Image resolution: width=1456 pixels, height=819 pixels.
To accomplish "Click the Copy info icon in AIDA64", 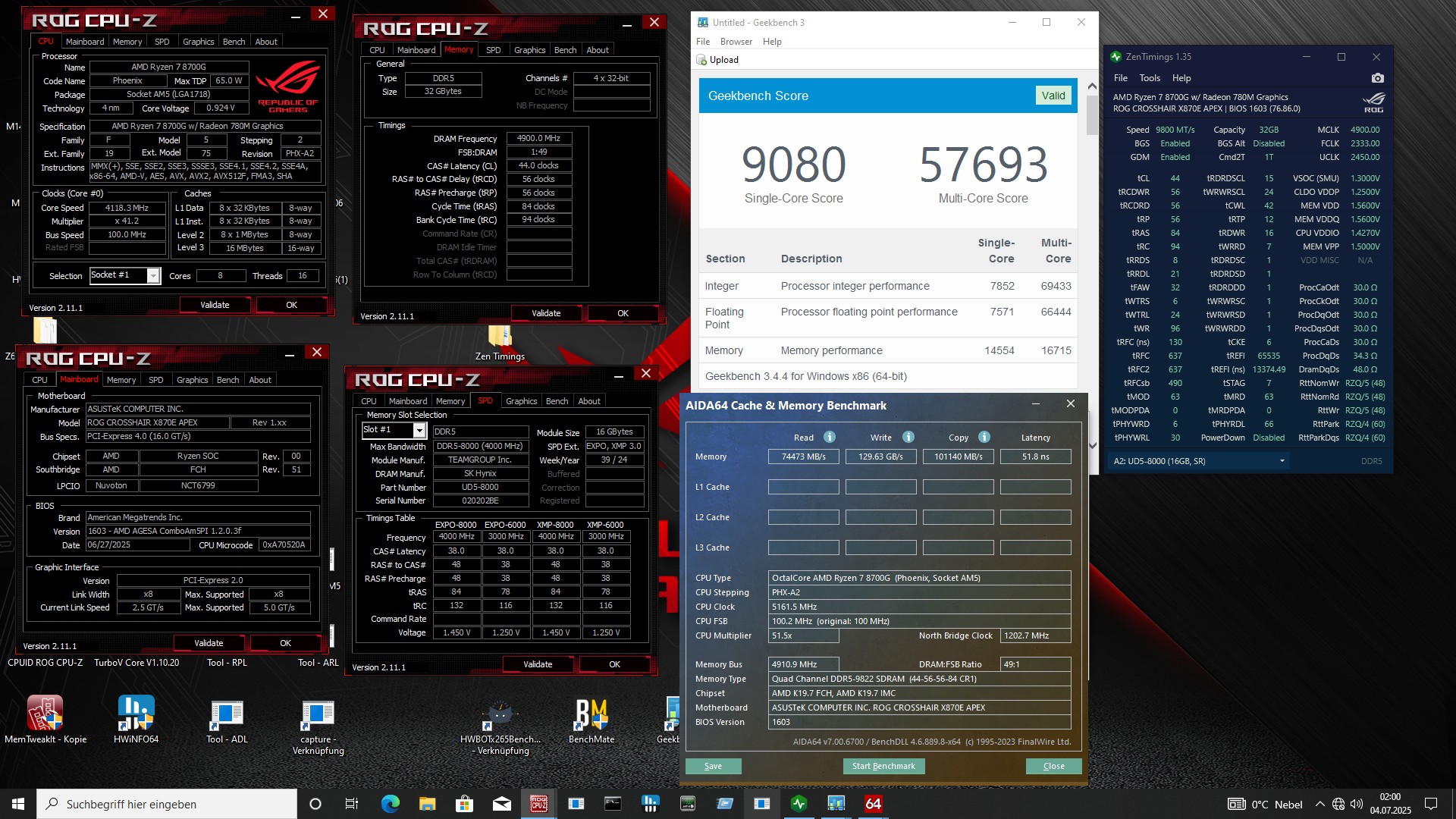I will tap(984, 437).
